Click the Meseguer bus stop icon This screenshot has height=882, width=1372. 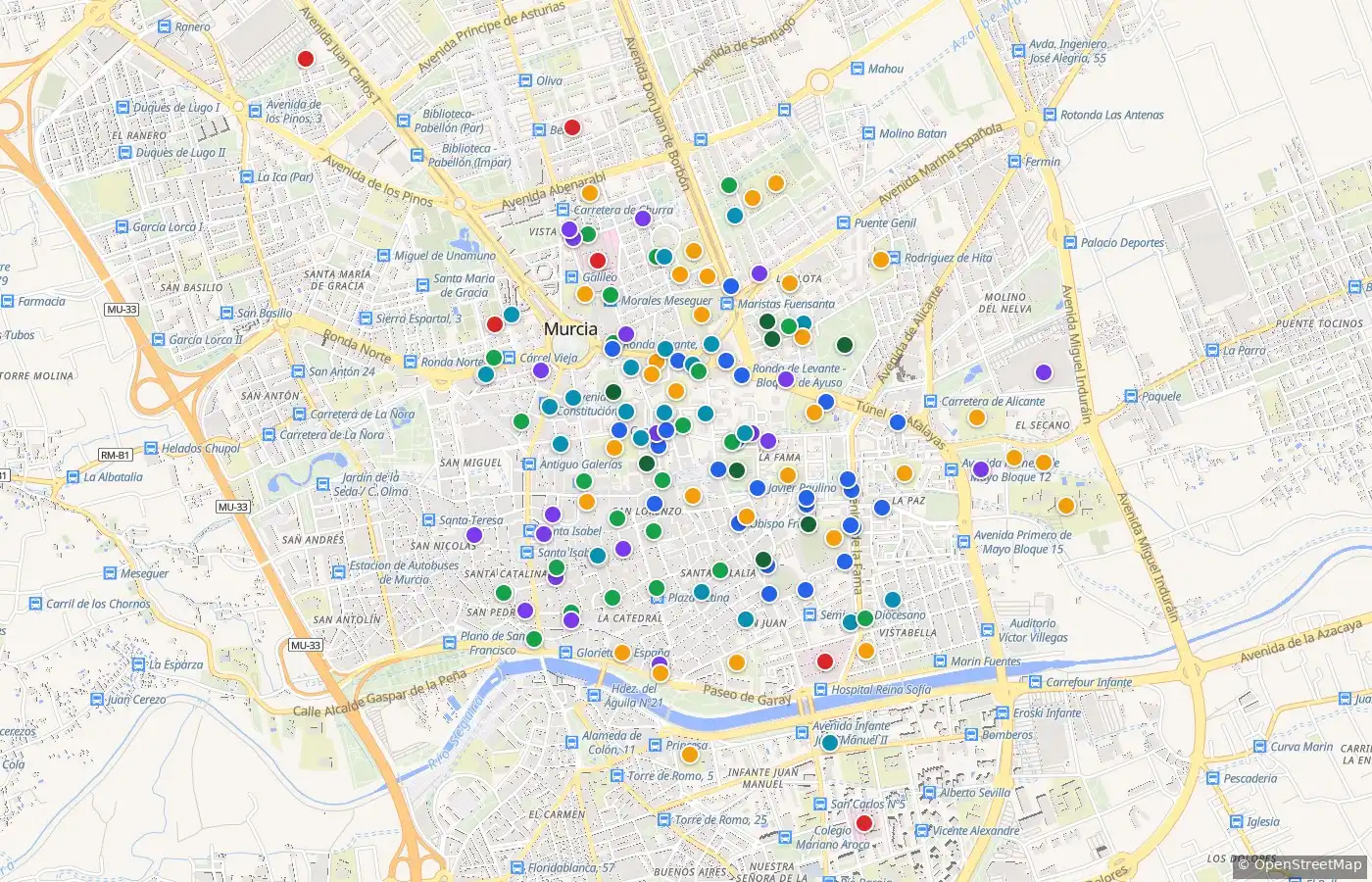tap(110, 573)
